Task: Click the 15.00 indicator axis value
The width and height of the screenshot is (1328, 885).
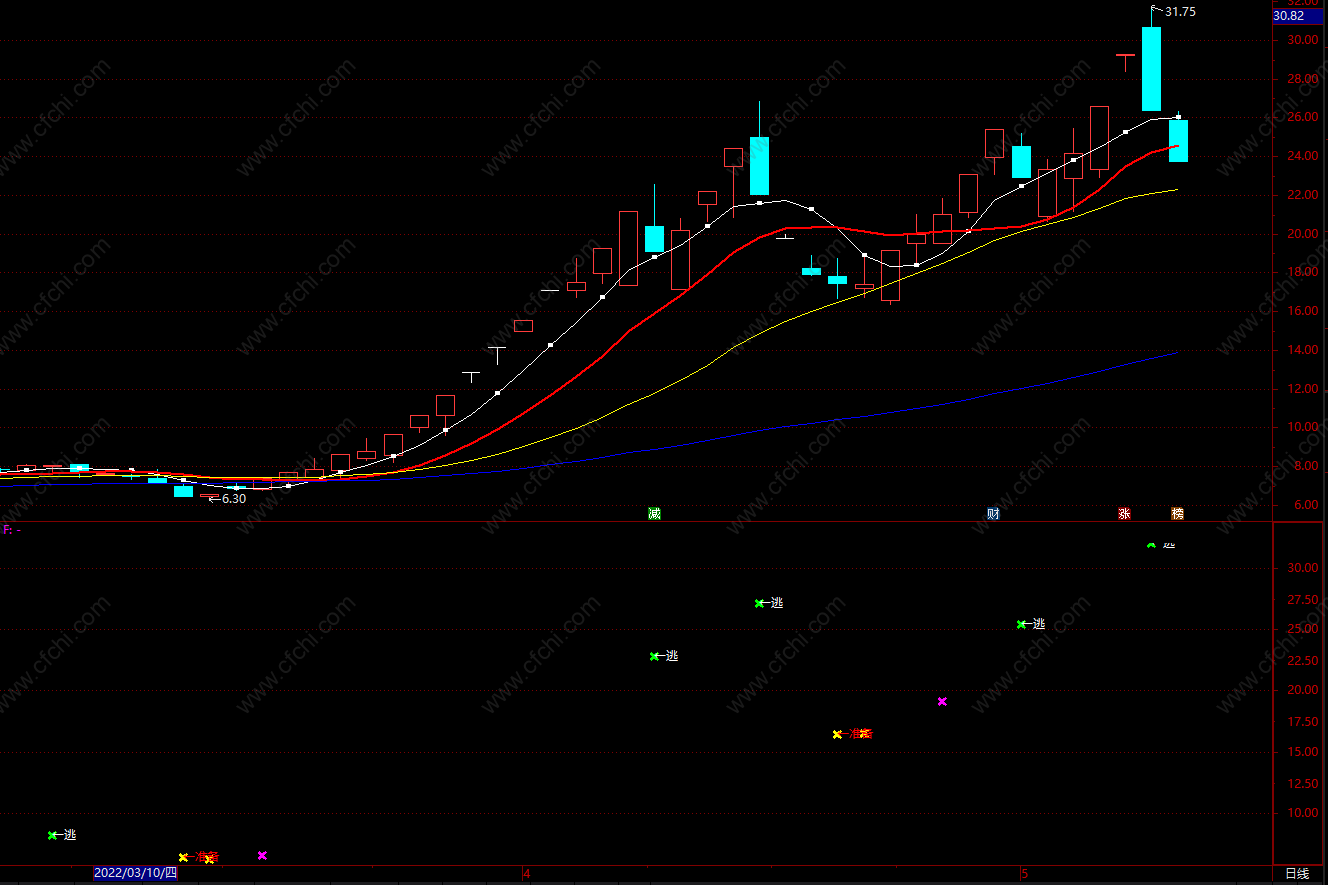Action: 1302,753
